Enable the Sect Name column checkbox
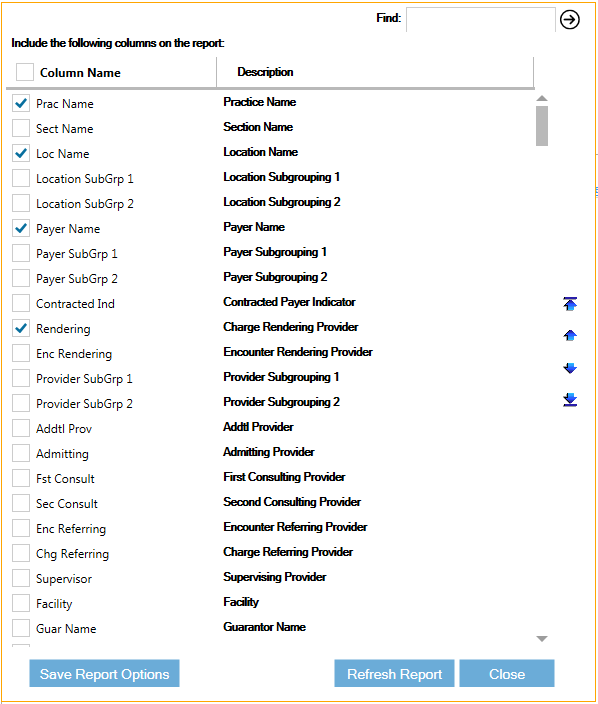Screen dimensions: 598x704 (x=21, y=128)
